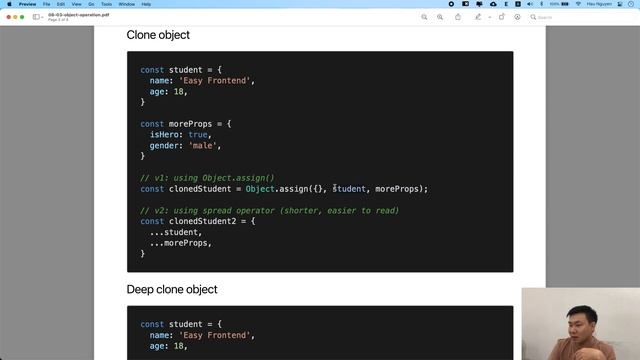Open the Go menu
This screenshot has height=360, width=640.
91,4
